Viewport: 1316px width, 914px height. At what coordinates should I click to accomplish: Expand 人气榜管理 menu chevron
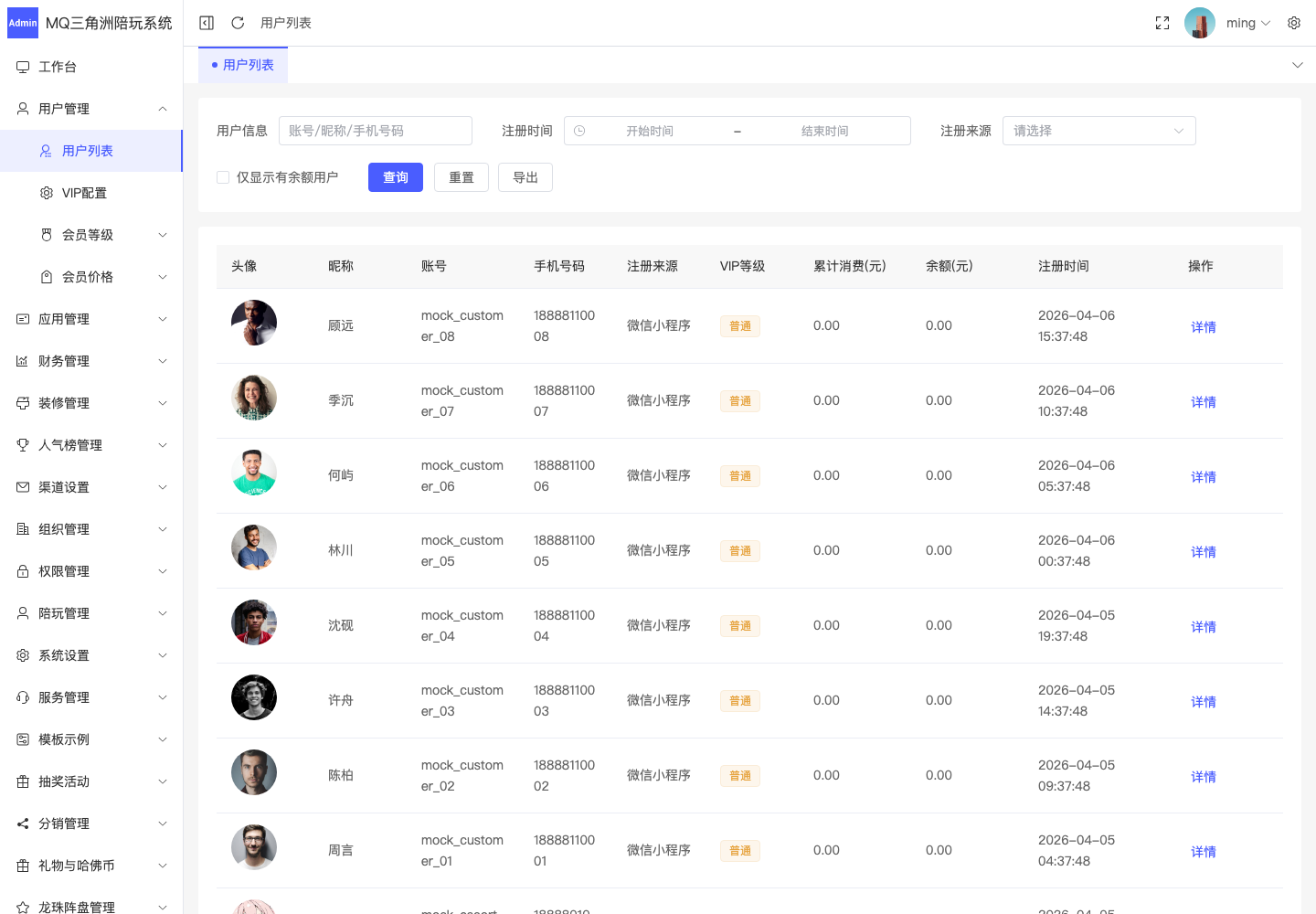point(163,445)
